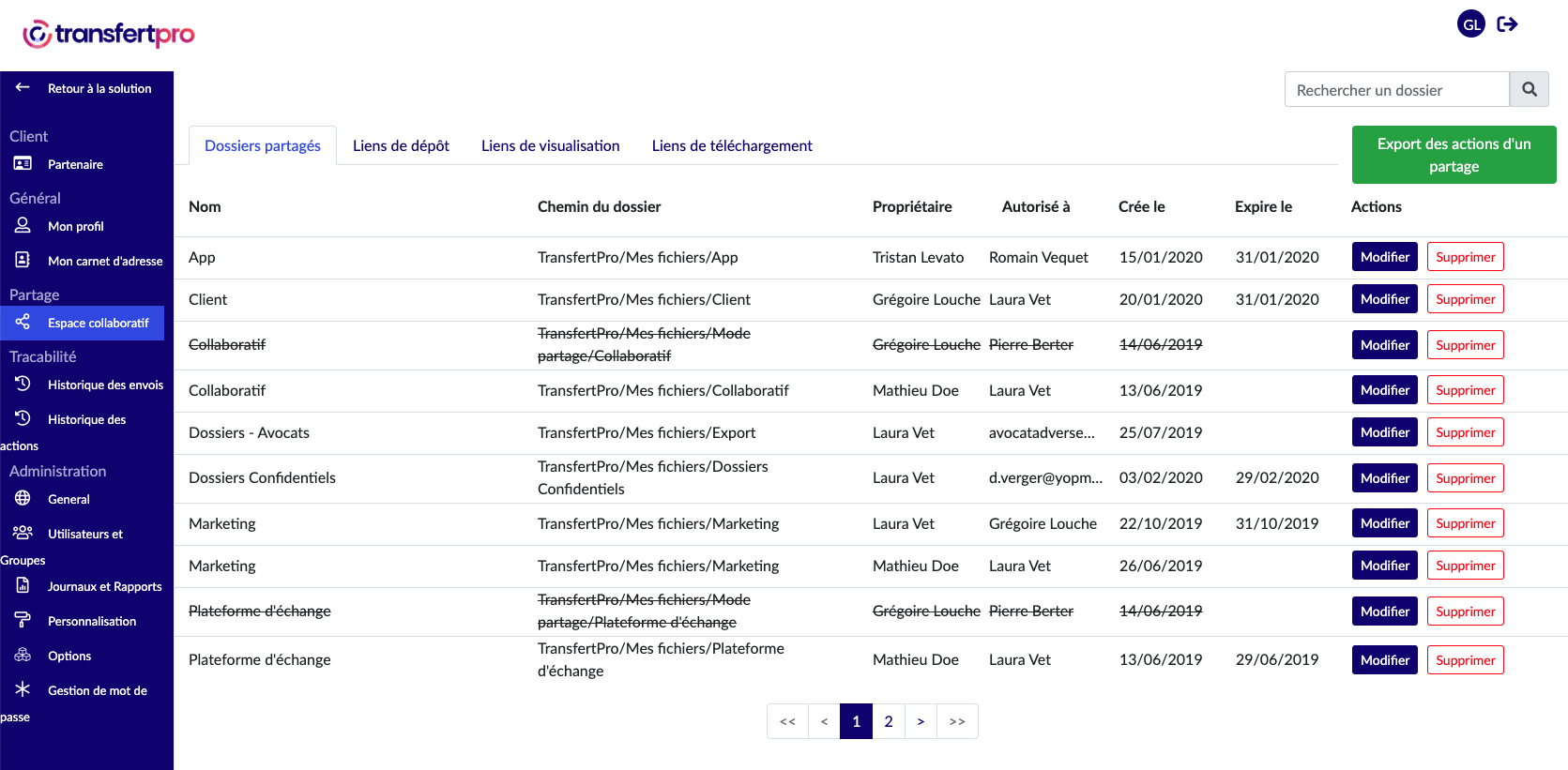Switch to Dossiers partagés tab
1568x770 pixels.
263,145
